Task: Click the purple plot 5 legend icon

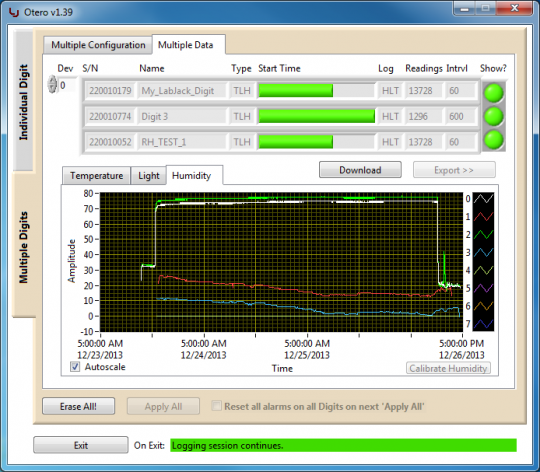Action: (484, 288)
